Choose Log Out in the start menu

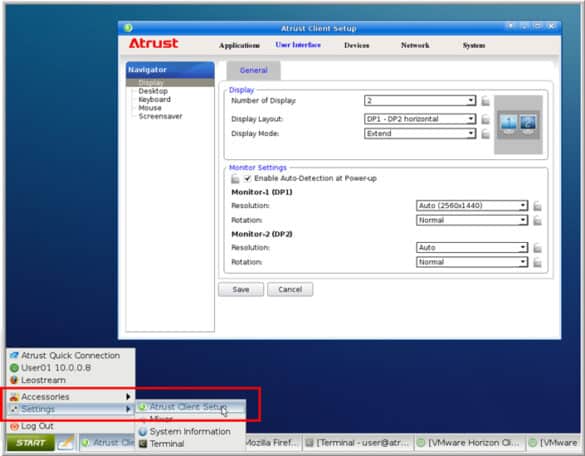(70, 426)
